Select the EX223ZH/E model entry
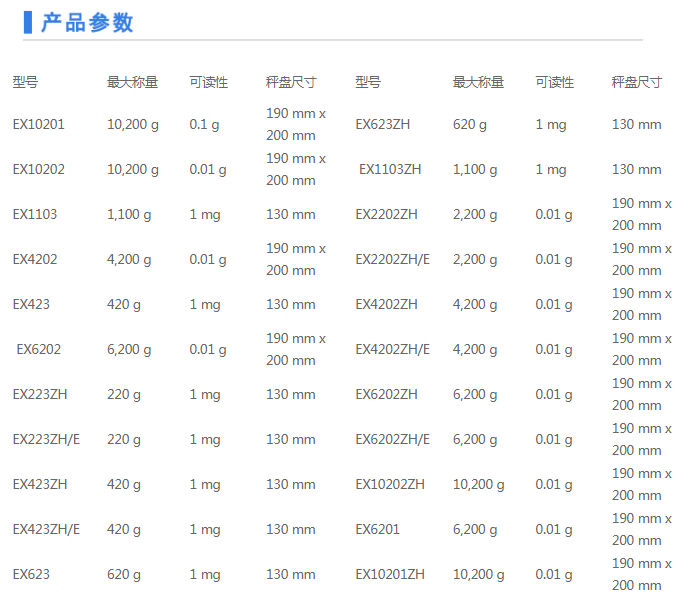Image resolution: width=697 pixels, height=610 pixels. click(x=46, y=440)
